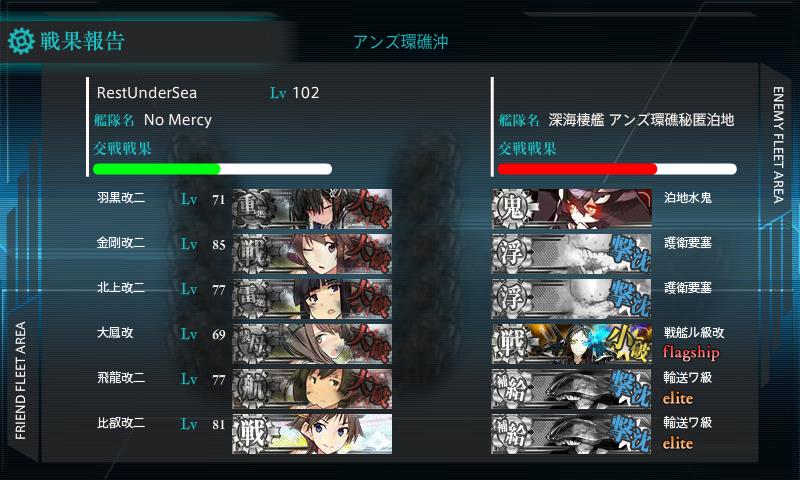This screenshot has height=480, width=800.
Task: Select first sunk 護衛要塞 enemy banner
Action: (x=571, y=254)
